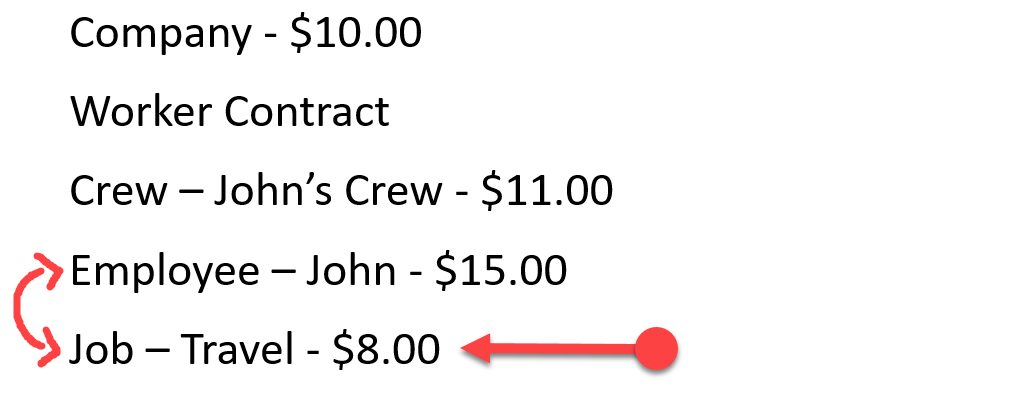The width and height of the screenshot is (1021, 402).
Task: Click the curved arrow tip pointing at Employee
Action: (x=51, y=267)
